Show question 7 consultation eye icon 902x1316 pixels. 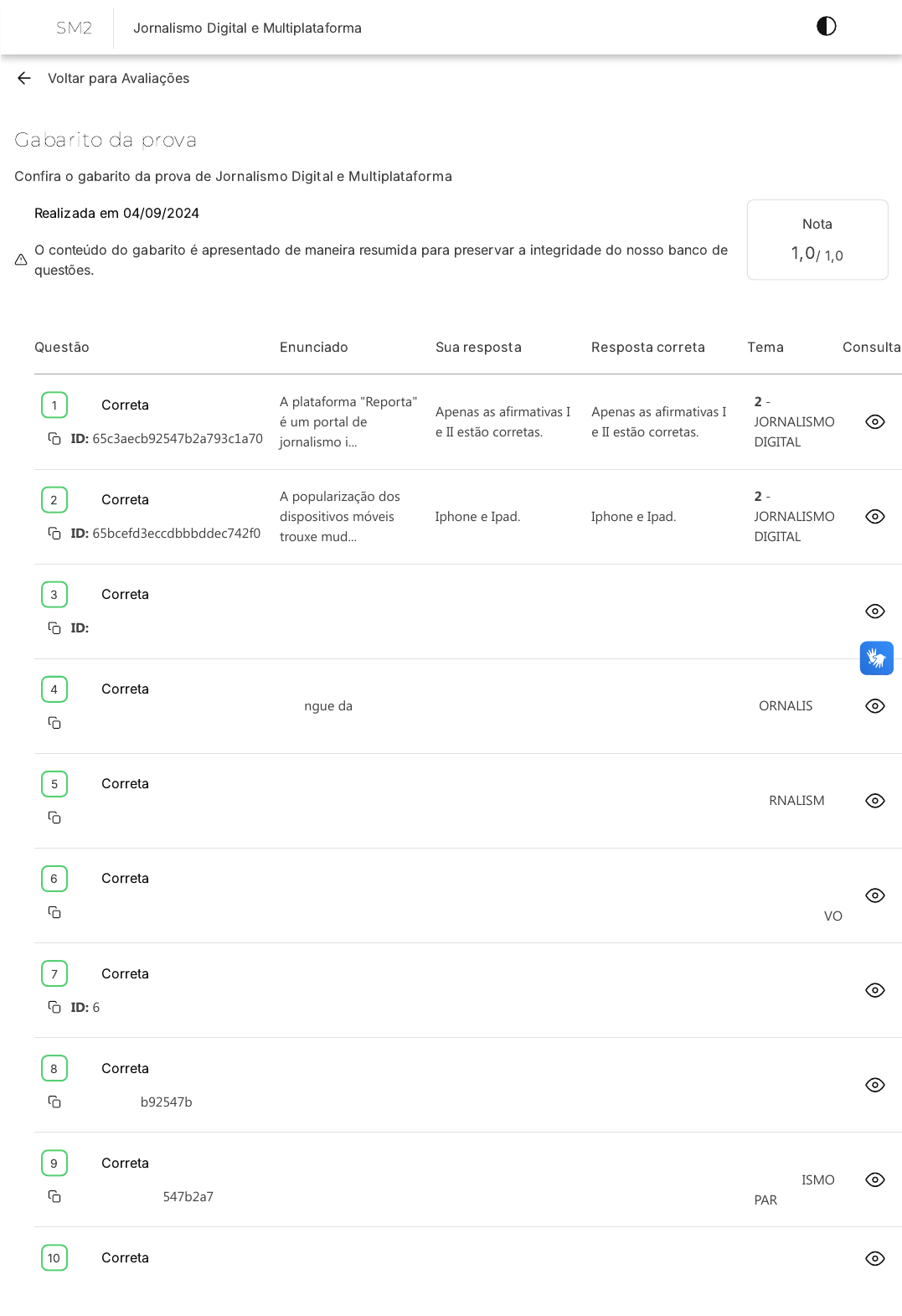click(x=874, y=990)
